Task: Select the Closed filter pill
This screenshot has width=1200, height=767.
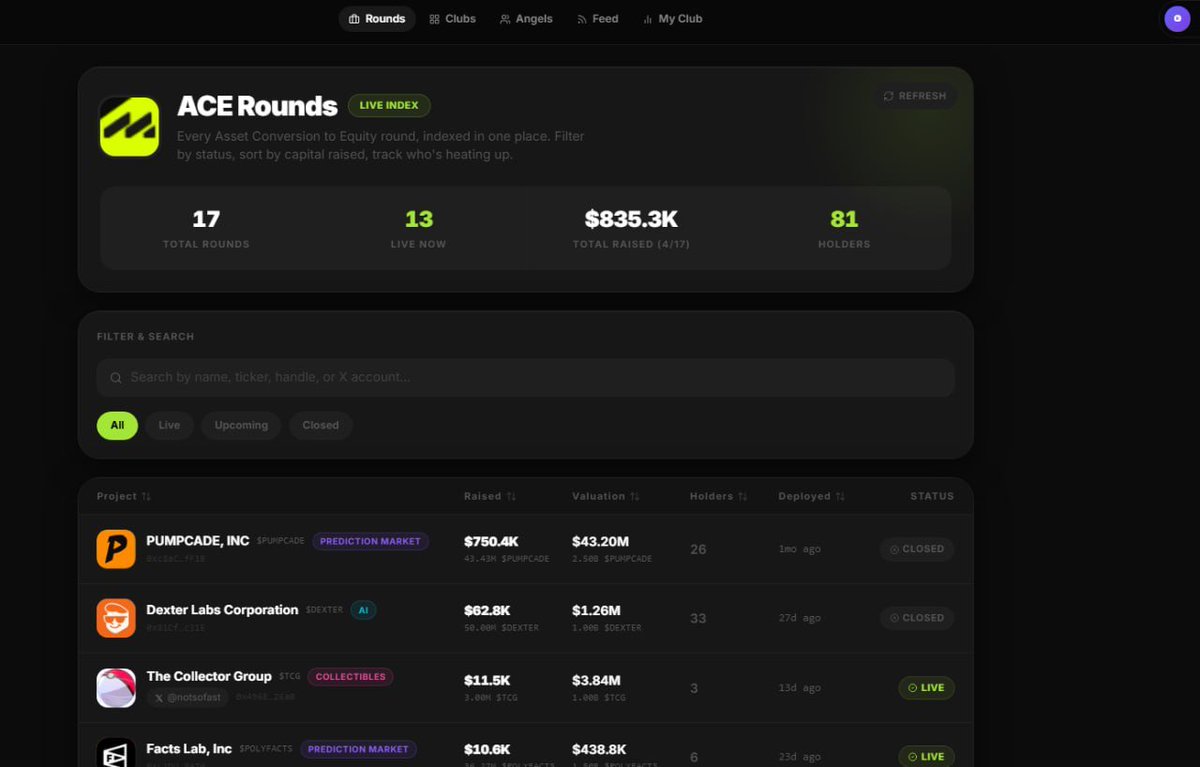Action: (320, 425)
